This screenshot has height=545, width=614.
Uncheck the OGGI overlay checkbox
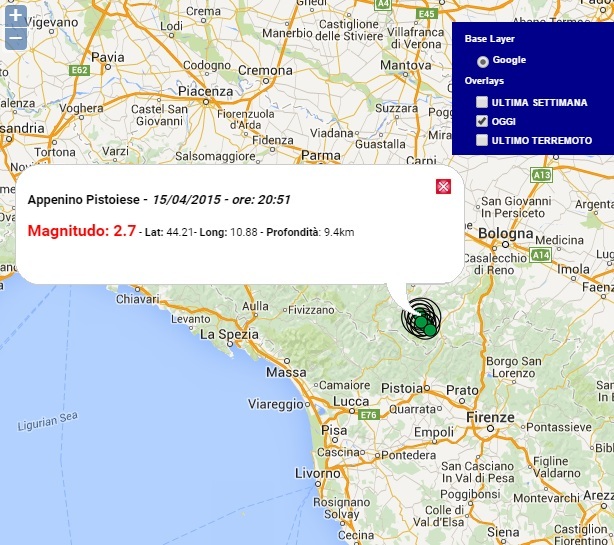(482, 121)
